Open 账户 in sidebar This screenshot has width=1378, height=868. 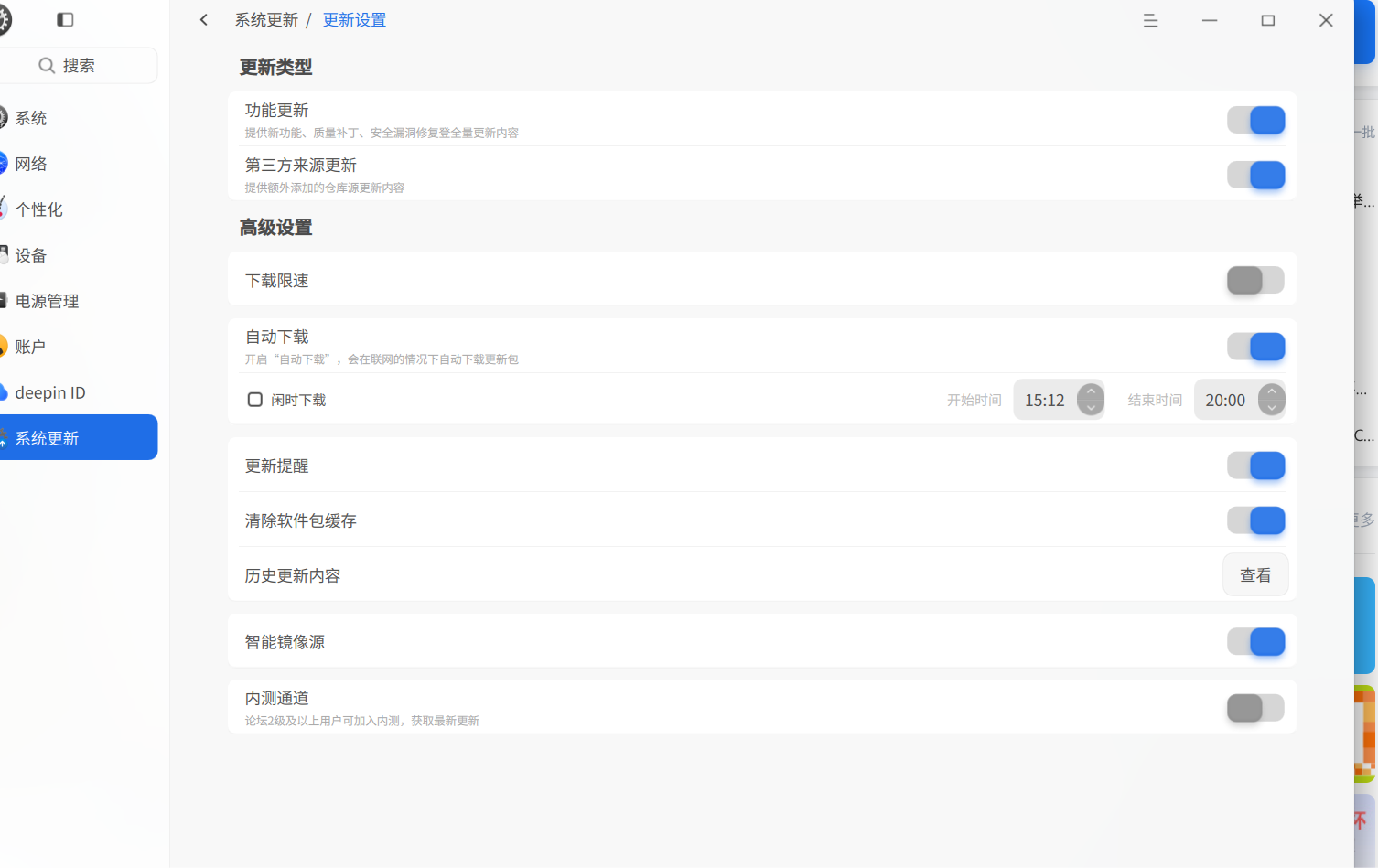pos(77,347)
